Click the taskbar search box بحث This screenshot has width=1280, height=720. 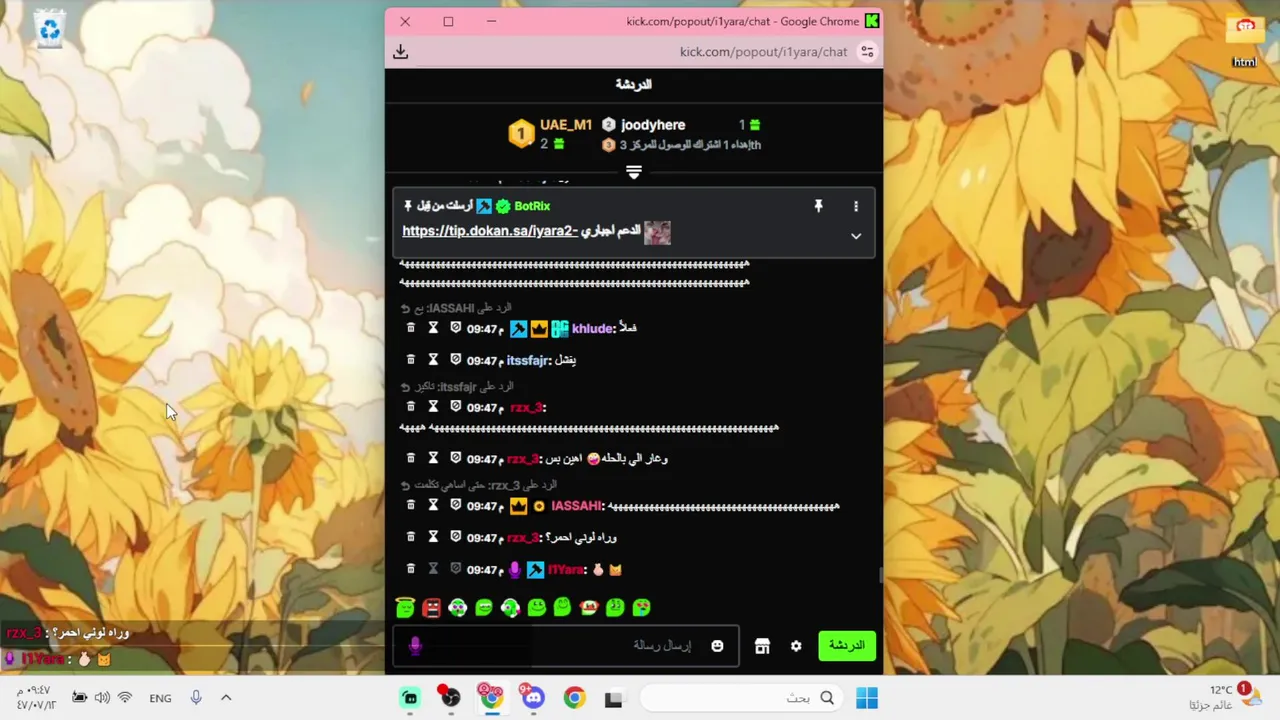click(x=741, y=698)
